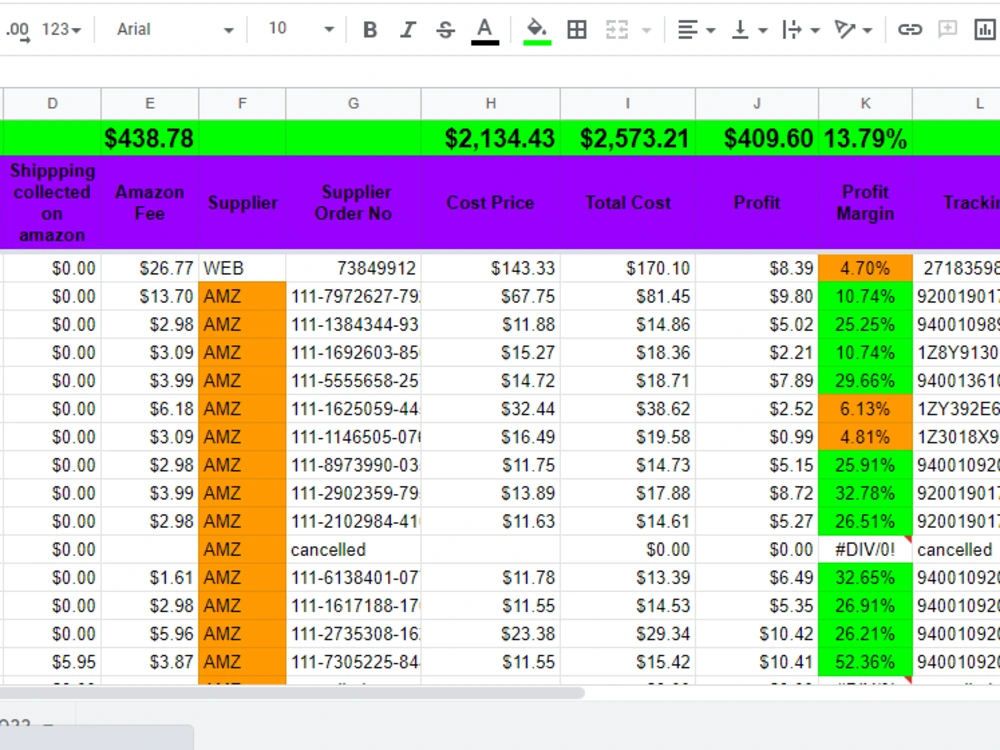
Task: Select column D header
Action: [x=52, y=103]
